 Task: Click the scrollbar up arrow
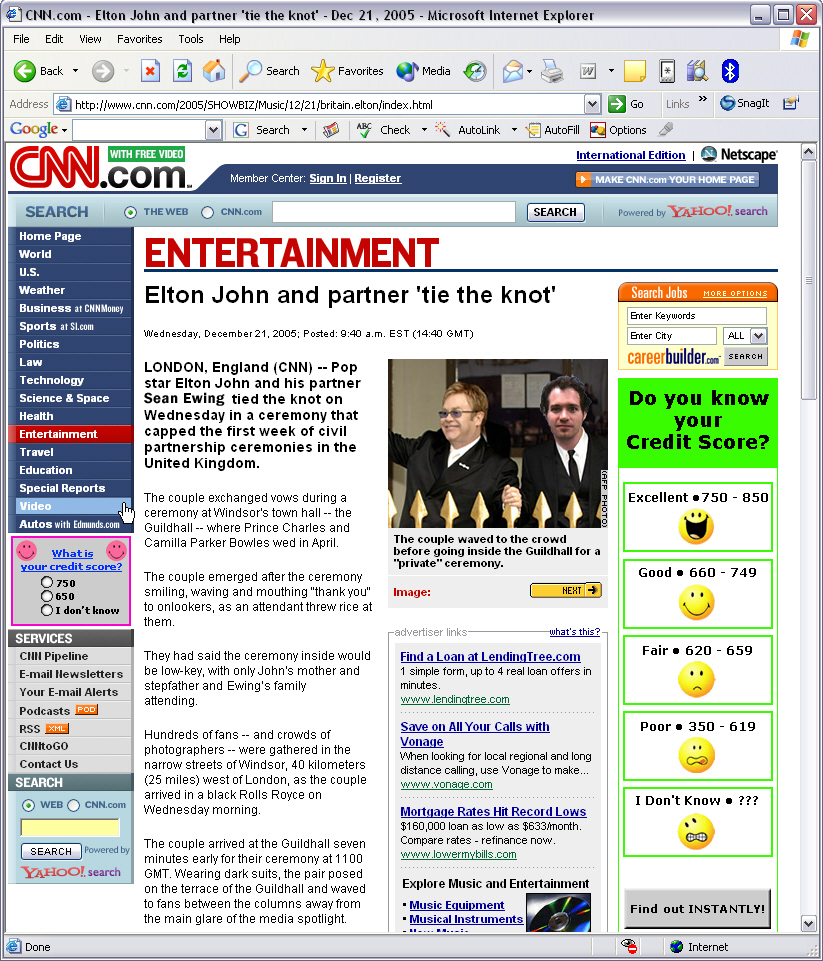coord(808,151)
